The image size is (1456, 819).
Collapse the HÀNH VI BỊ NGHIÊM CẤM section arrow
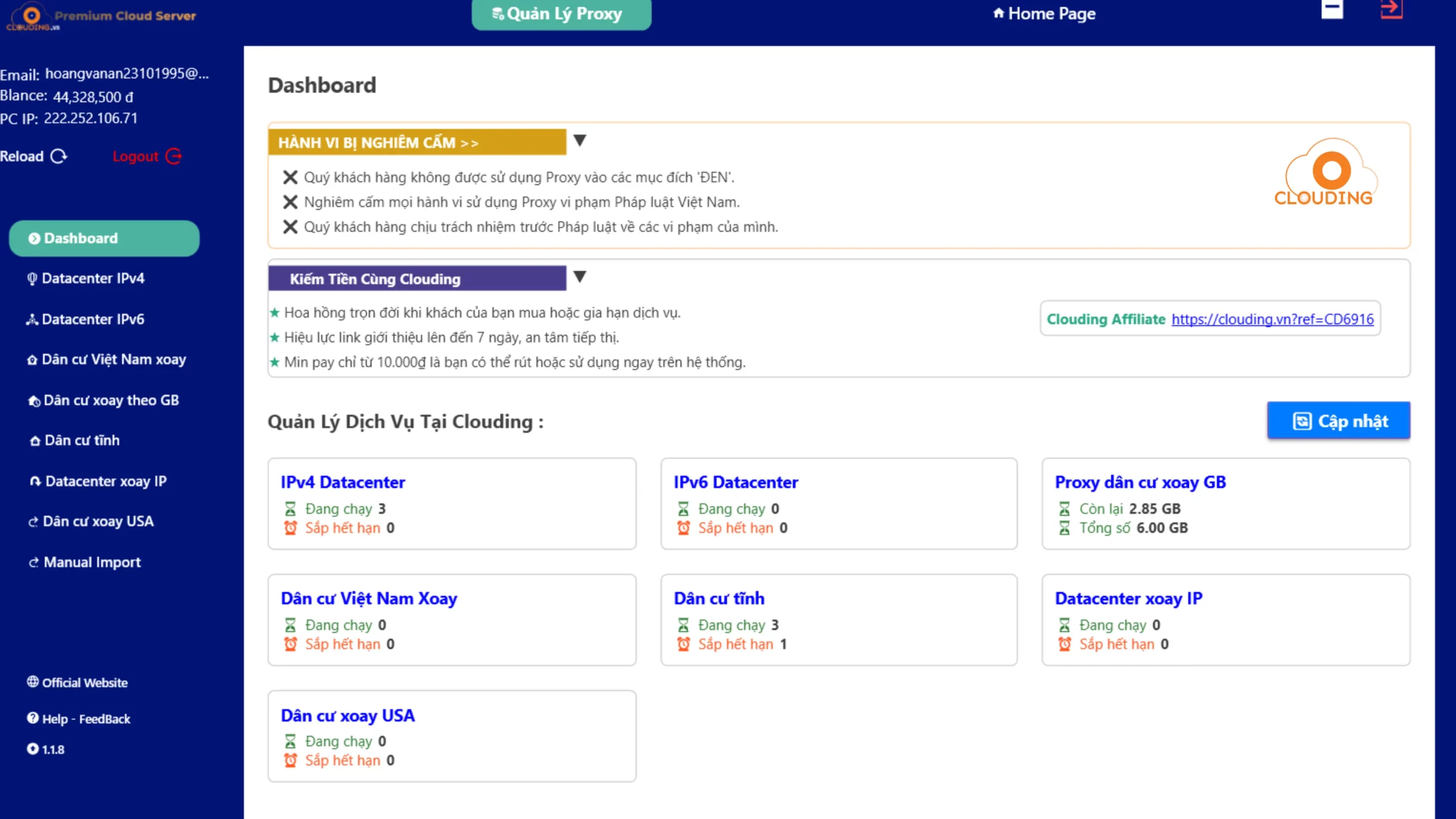pos(580,140)
